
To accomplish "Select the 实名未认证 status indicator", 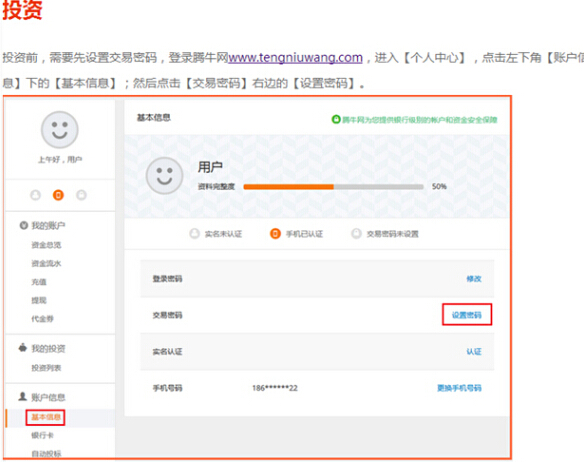I will point(216,234).
